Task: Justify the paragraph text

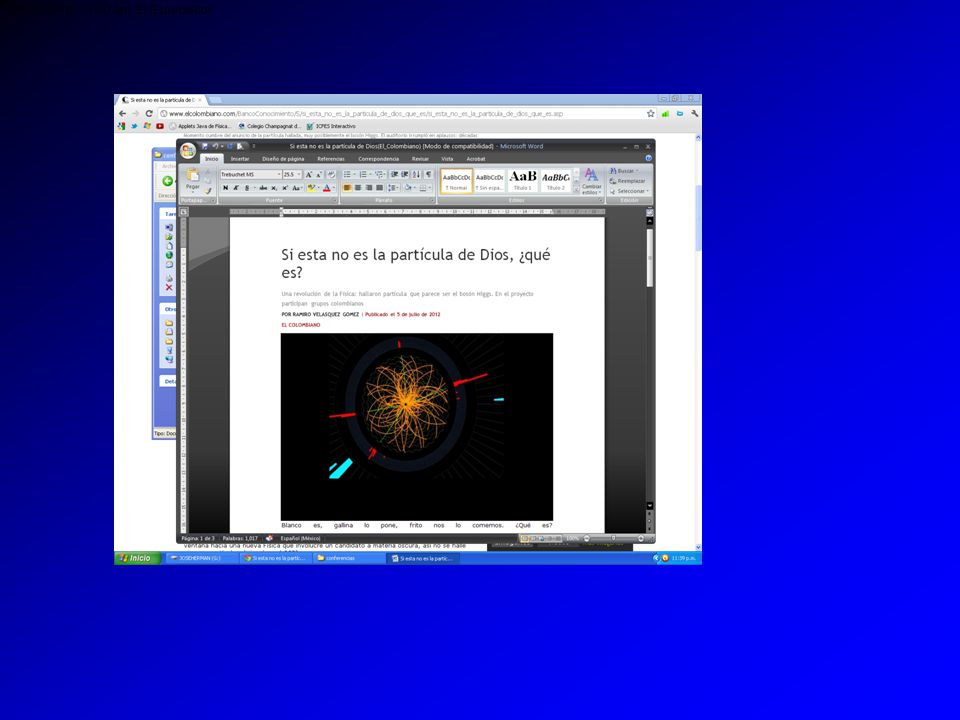Action: tap(379, 188)
